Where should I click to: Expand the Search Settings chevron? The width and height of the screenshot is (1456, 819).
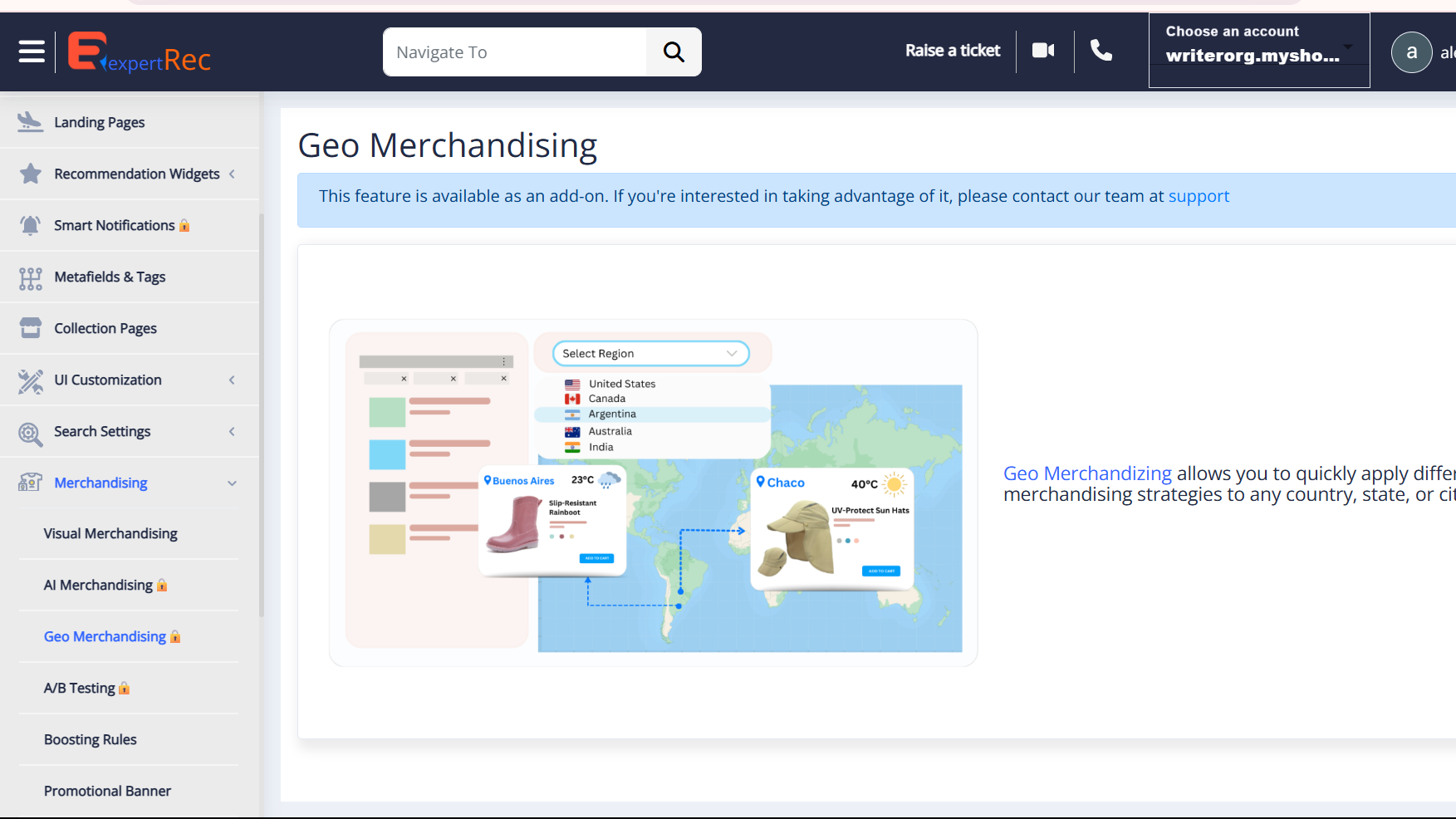232,431
